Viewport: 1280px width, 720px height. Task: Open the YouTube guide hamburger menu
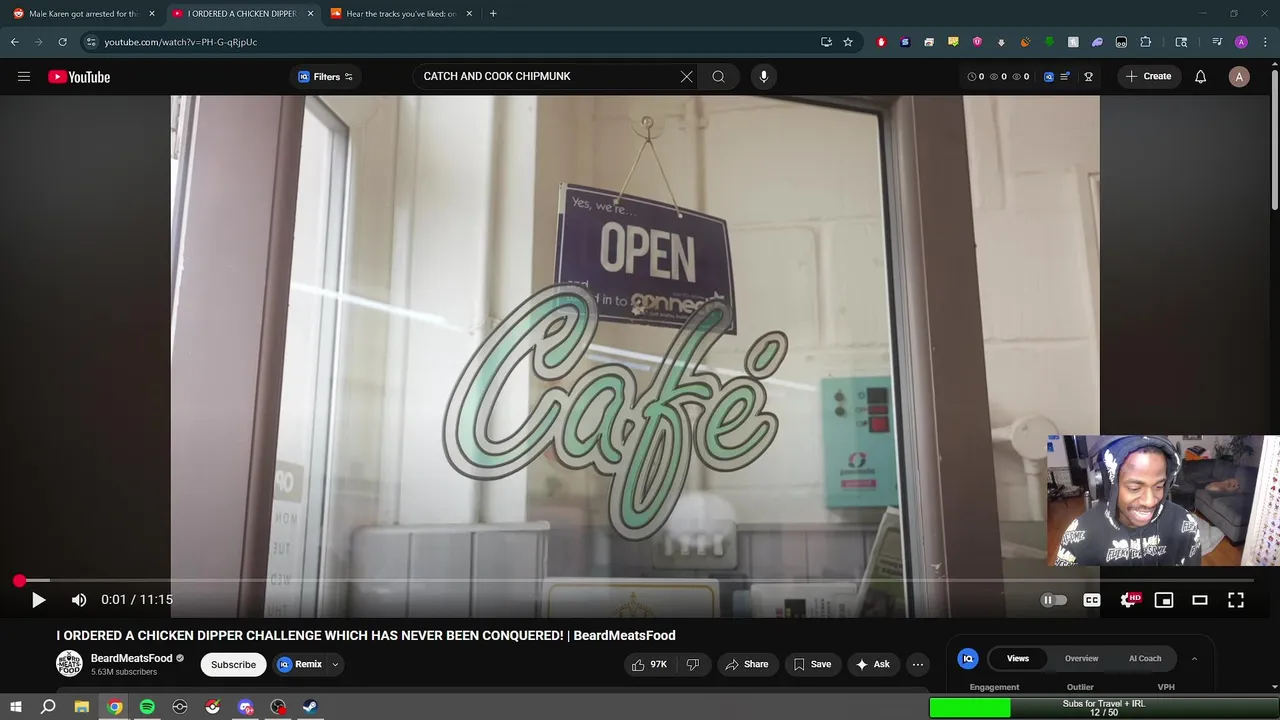click(x=24, y=77)
